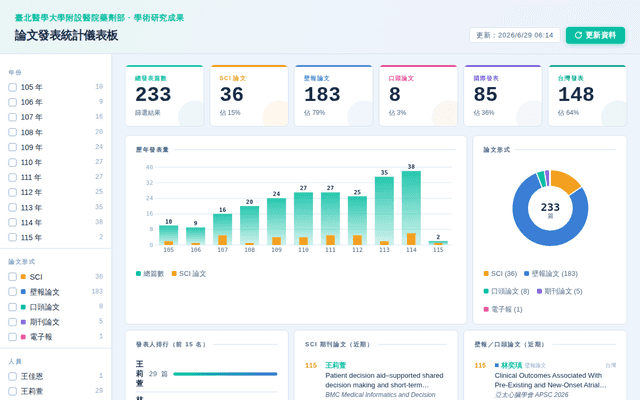Toggle the 口頭論文 (8) donut legend item
640x400 pixels.
[507, 291]
